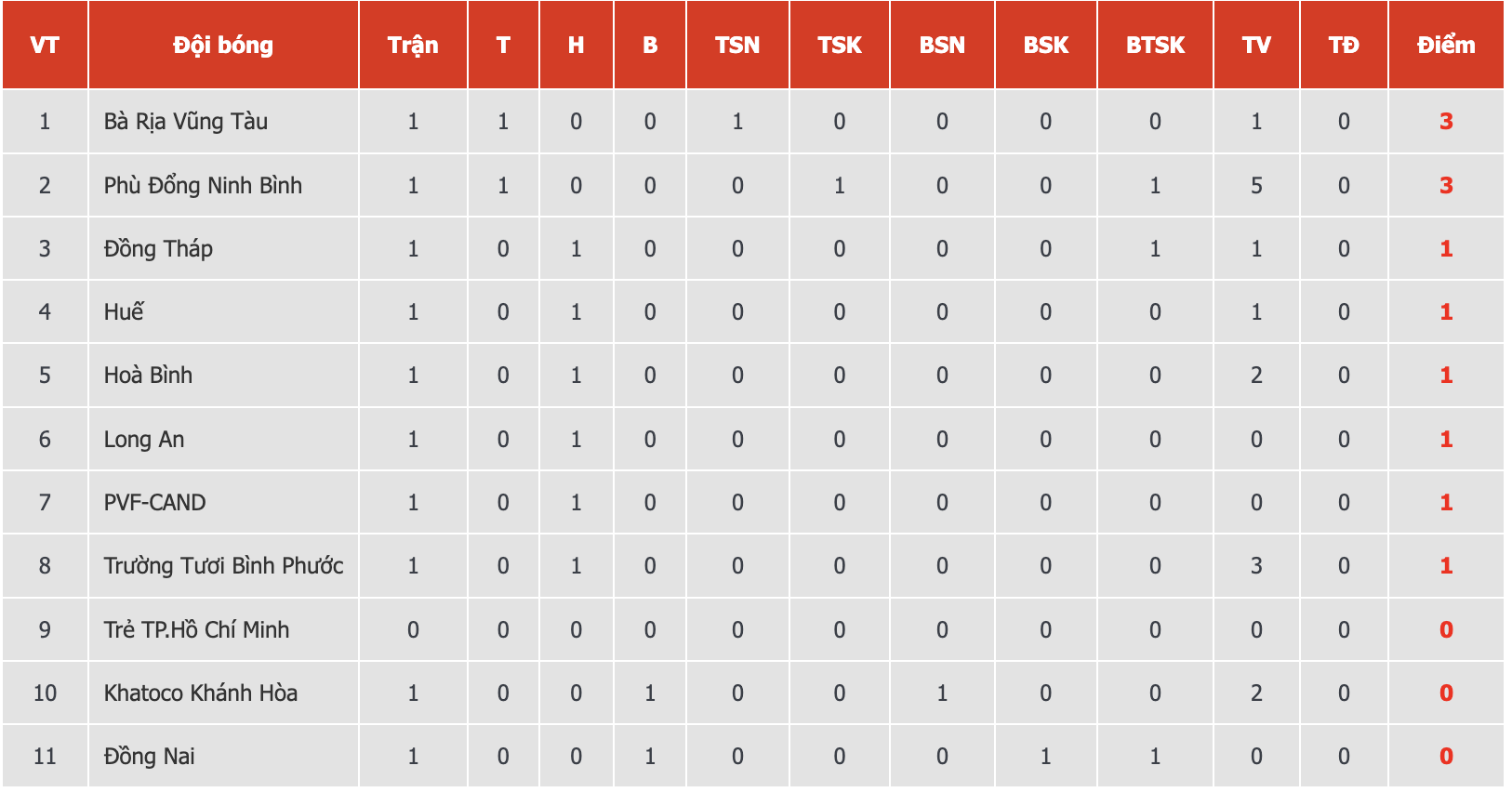This screenshot has height=792, width=1512.
Task: Click the Huế team name
Action: [x=124, y=311]
